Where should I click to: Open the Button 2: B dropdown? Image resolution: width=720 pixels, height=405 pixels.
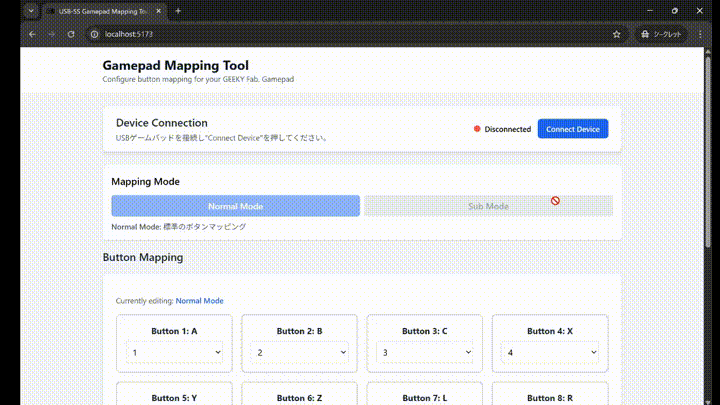click(299, 353)
